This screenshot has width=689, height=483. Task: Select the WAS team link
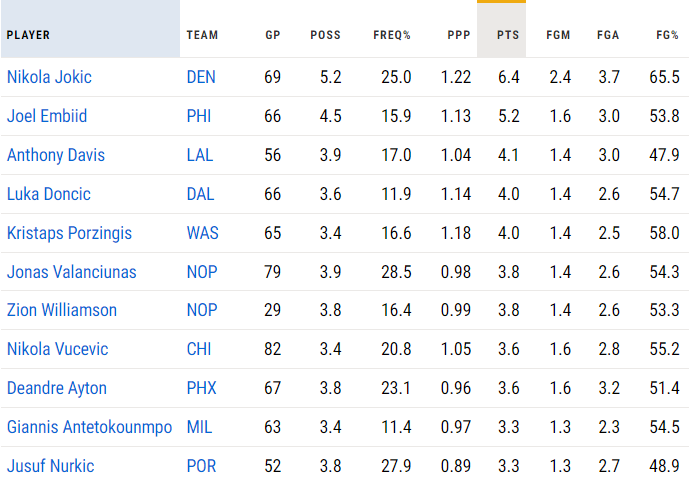[201, 233]
